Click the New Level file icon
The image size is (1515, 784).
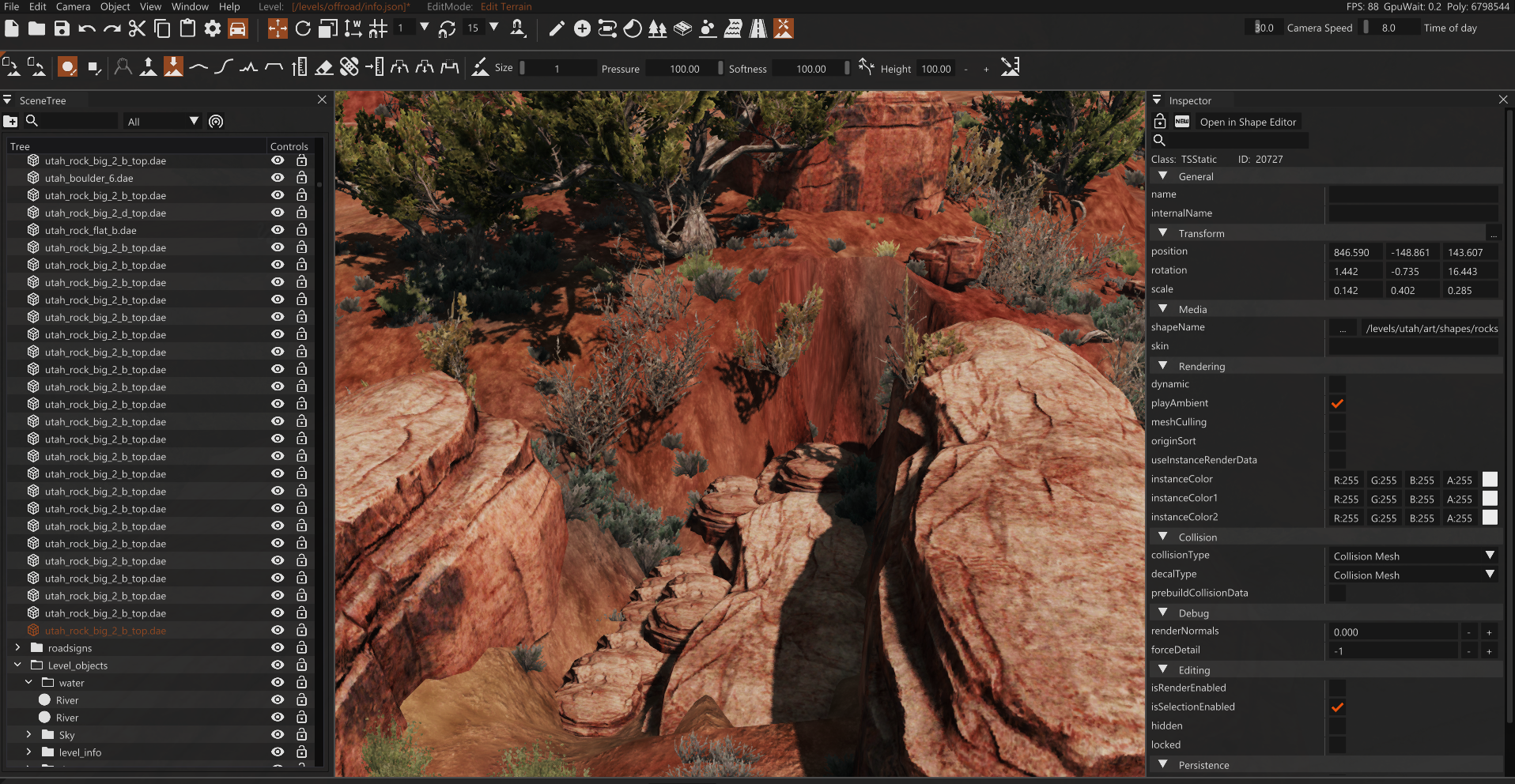click(x=12, y=28)
